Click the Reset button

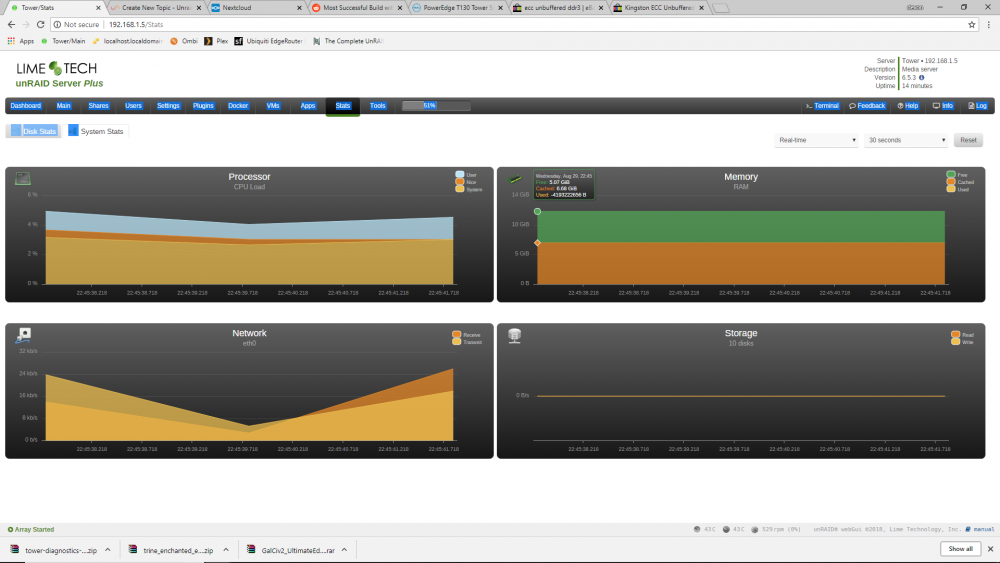[x=968, y=140]
